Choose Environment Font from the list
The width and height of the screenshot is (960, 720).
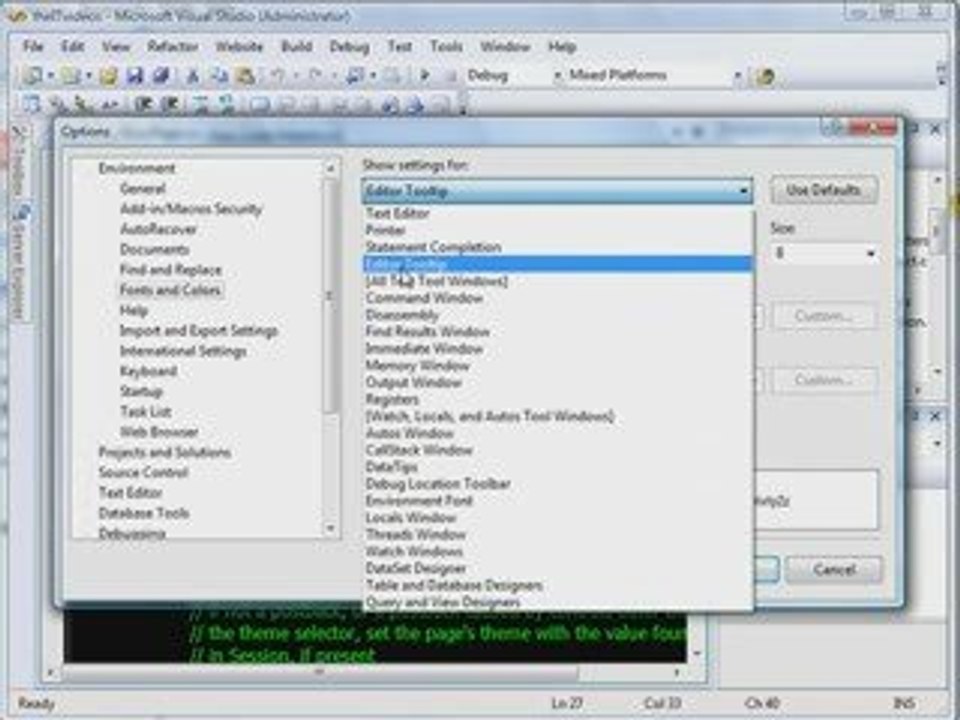(x=557, y=501)
